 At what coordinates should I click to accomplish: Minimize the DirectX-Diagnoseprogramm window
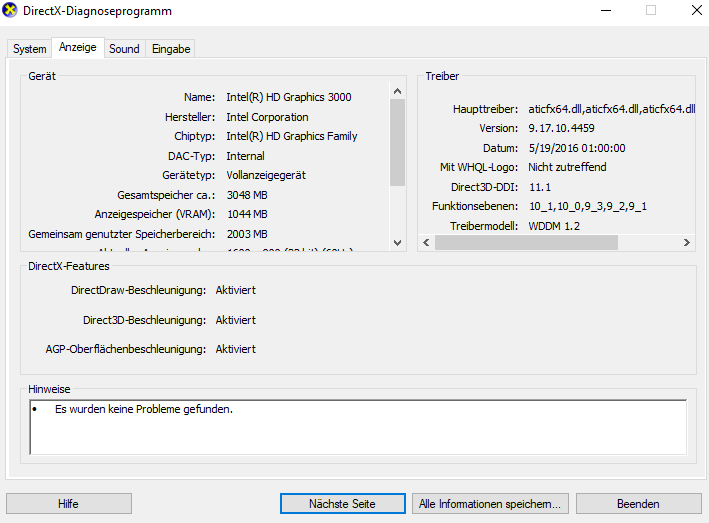coord(606,10)
